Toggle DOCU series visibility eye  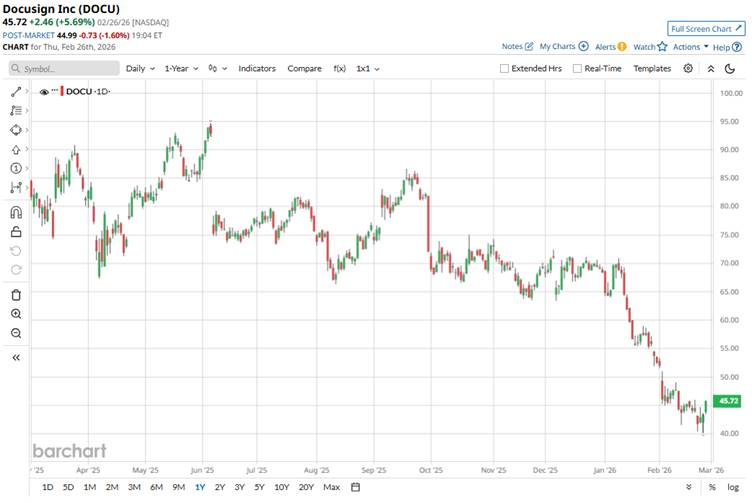[x=44, y=92]
